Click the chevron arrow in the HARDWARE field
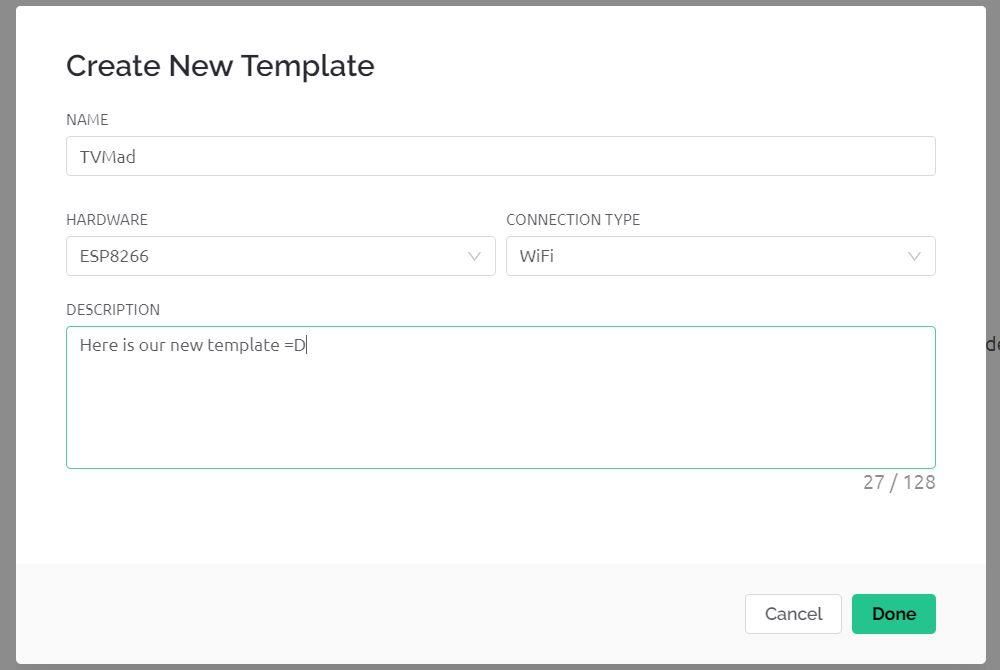The height and width of the screenshot is (670, 1000). [475, 256]
